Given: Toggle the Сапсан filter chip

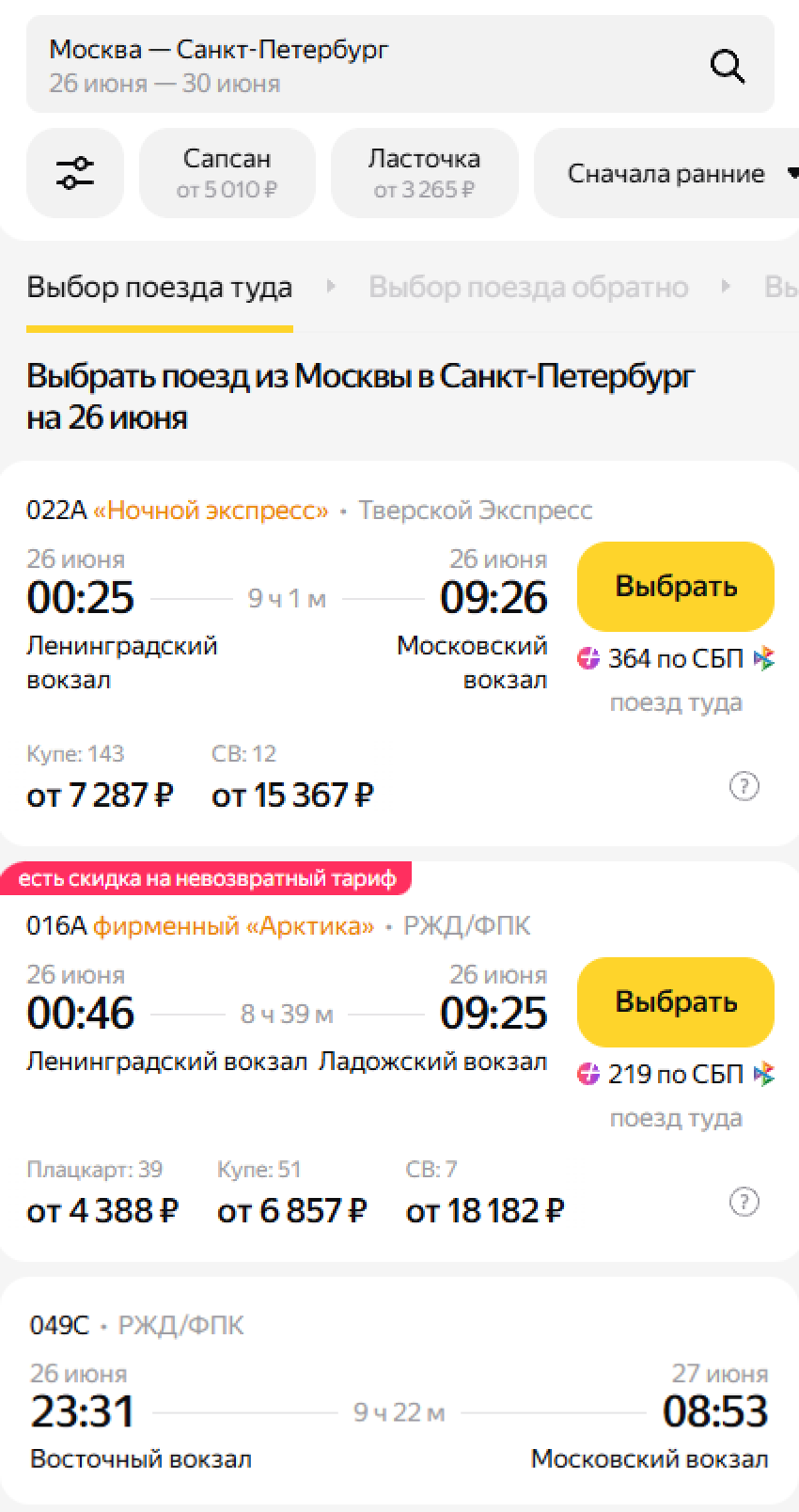Looking at the screenshot, I should coord(227,173).
